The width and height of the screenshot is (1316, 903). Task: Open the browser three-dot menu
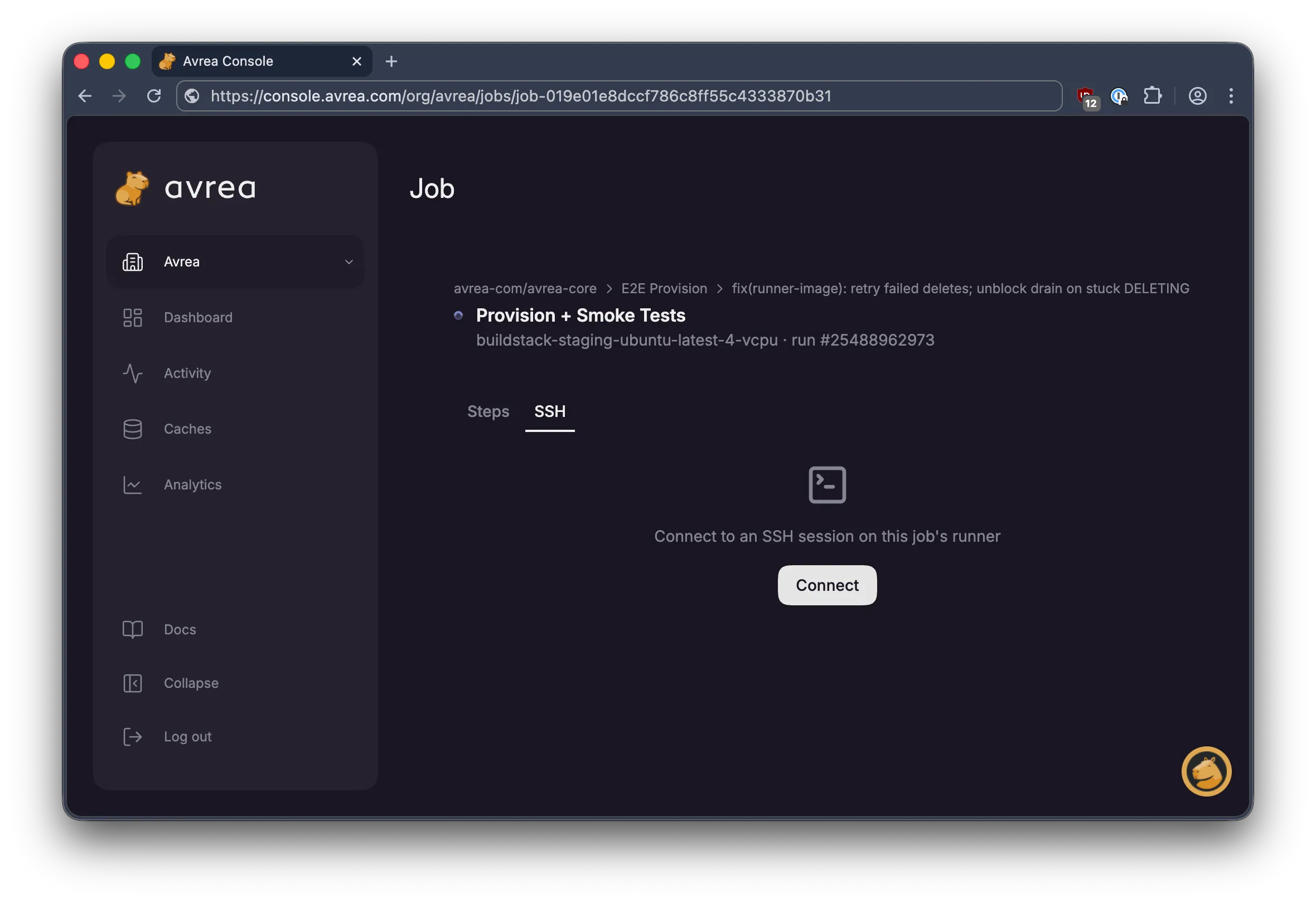click(1231, 96)
